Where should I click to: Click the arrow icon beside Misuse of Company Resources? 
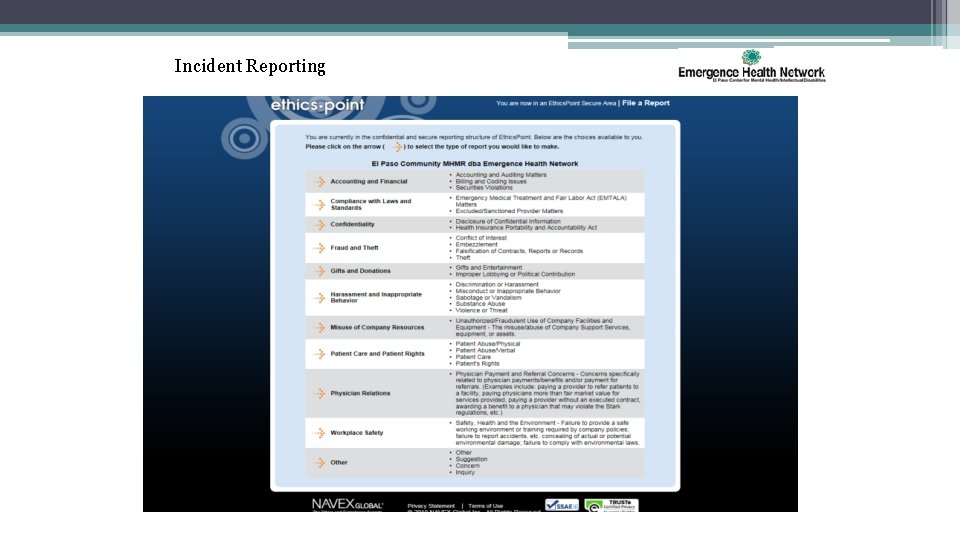coord(320,328)
